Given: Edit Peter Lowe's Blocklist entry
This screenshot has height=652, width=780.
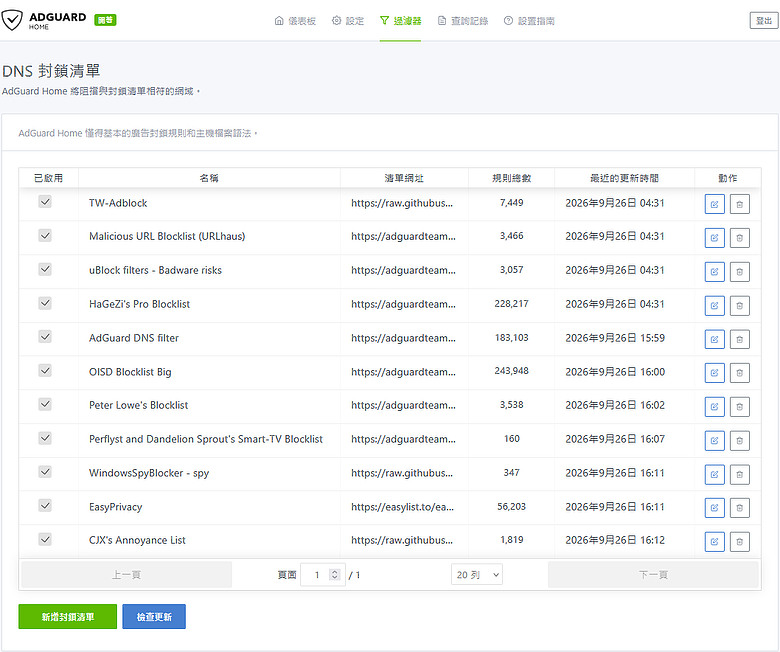Looking at the screenshot, I should coord(714,406).
